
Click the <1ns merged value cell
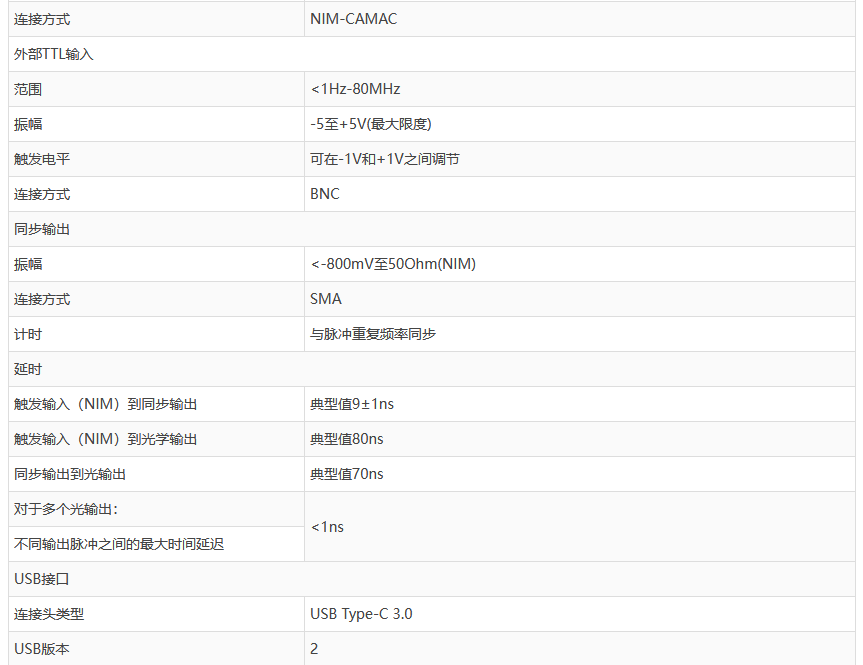point(327,526)
